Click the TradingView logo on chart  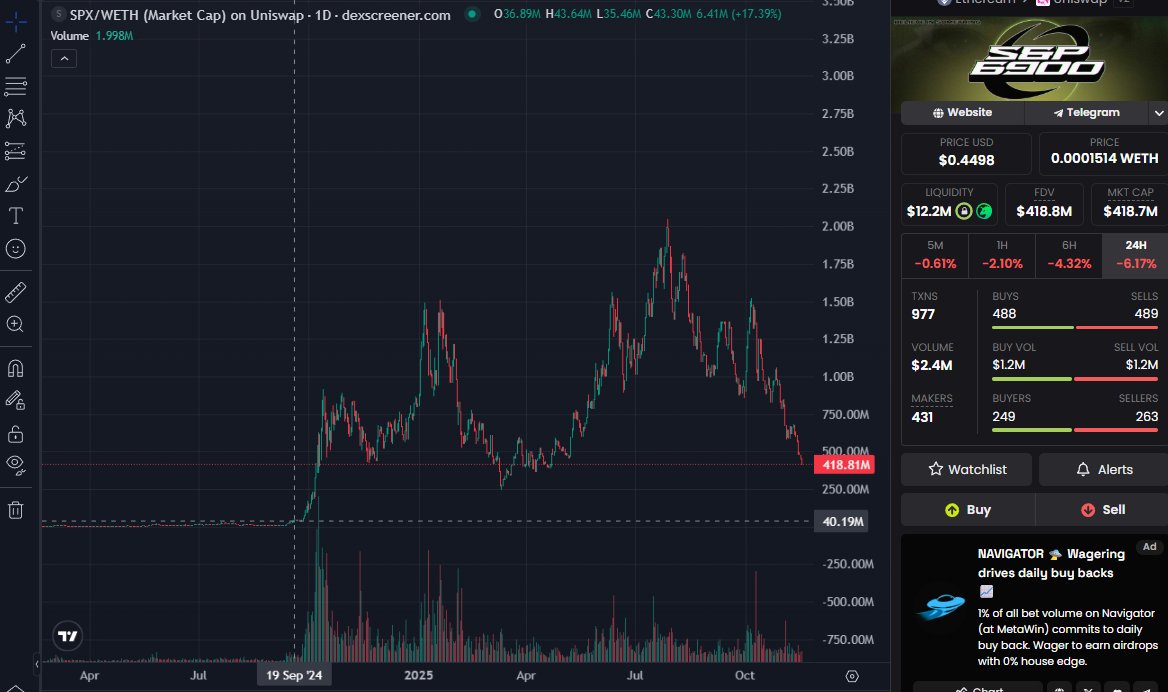[x=68, y=636]
